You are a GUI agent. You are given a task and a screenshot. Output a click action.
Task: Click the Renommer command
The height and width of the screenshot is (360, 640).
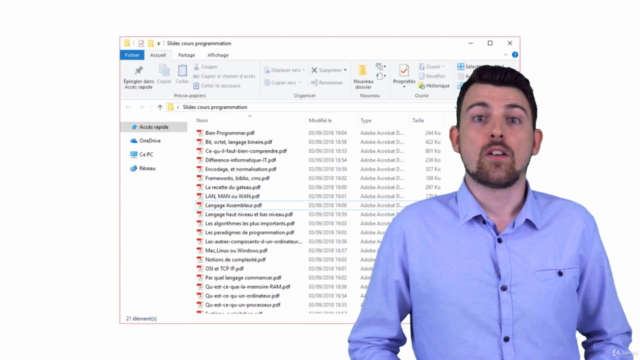327,82
